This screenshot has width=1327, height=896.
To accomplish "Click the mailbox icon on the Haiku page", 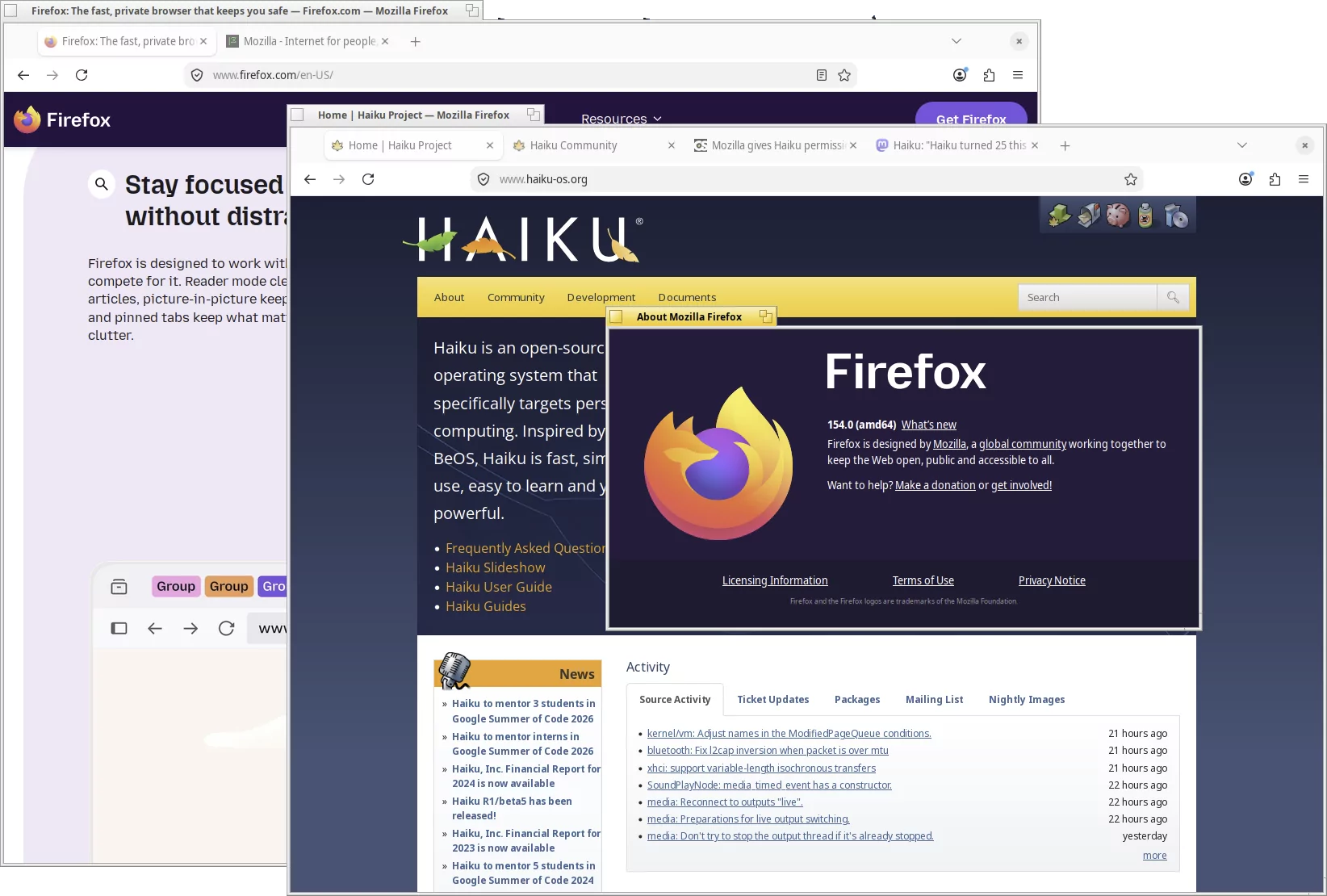I will [x=1089, y=216].
